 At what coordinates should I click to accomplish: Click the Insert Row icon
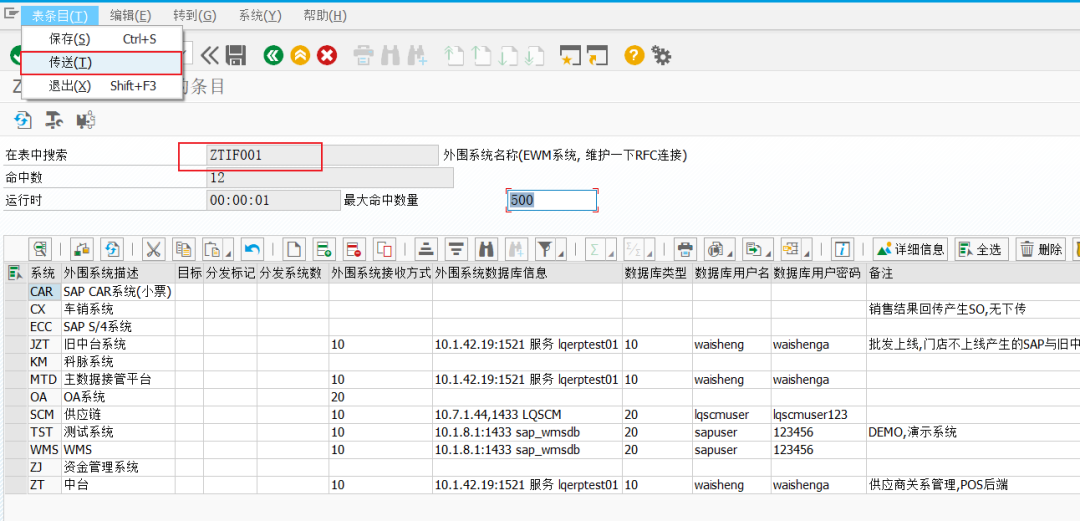click(324, 249)
